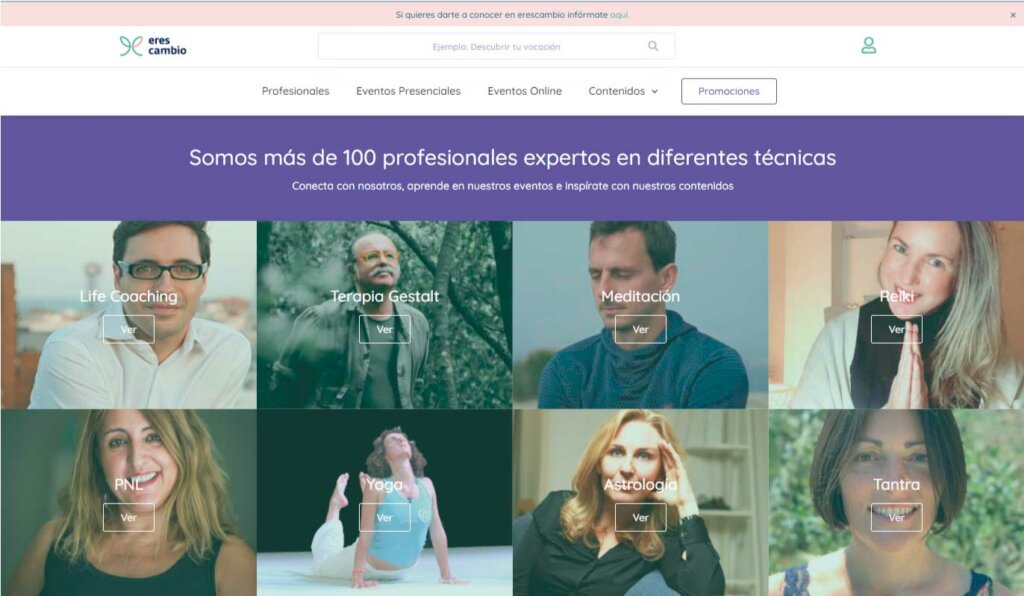Select the Yoga card title
This screenshot has width=1024, height=596.
(x=385, y=484)
